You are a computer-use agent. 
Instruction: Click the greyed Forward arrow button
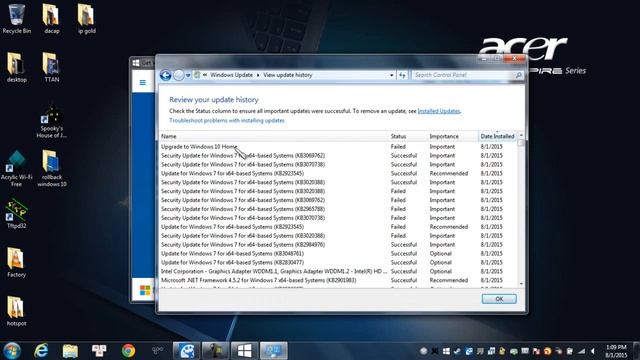pos(178,75)
